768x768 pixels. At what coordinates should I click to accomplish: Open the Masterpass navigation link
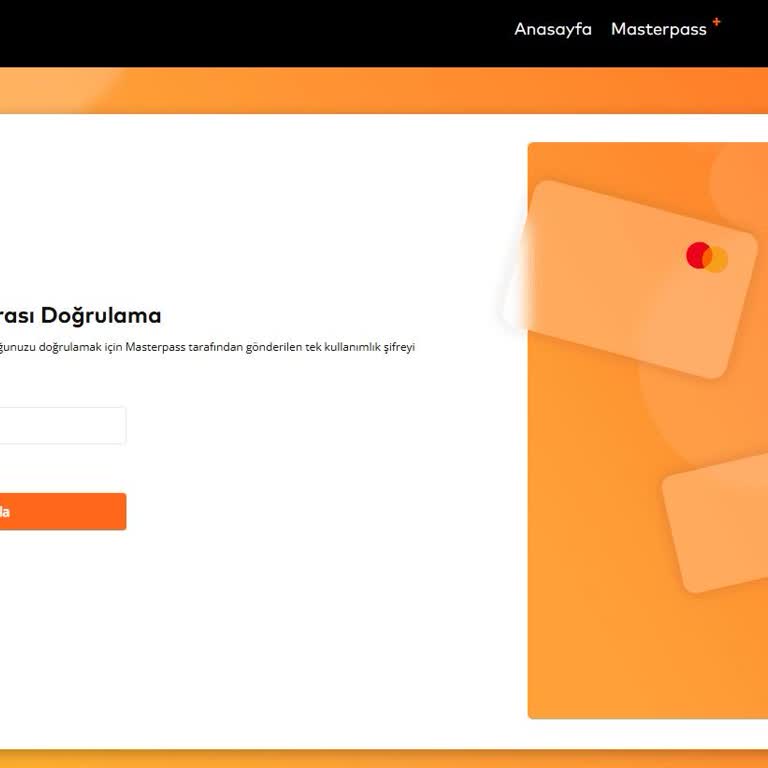(658, 29)
